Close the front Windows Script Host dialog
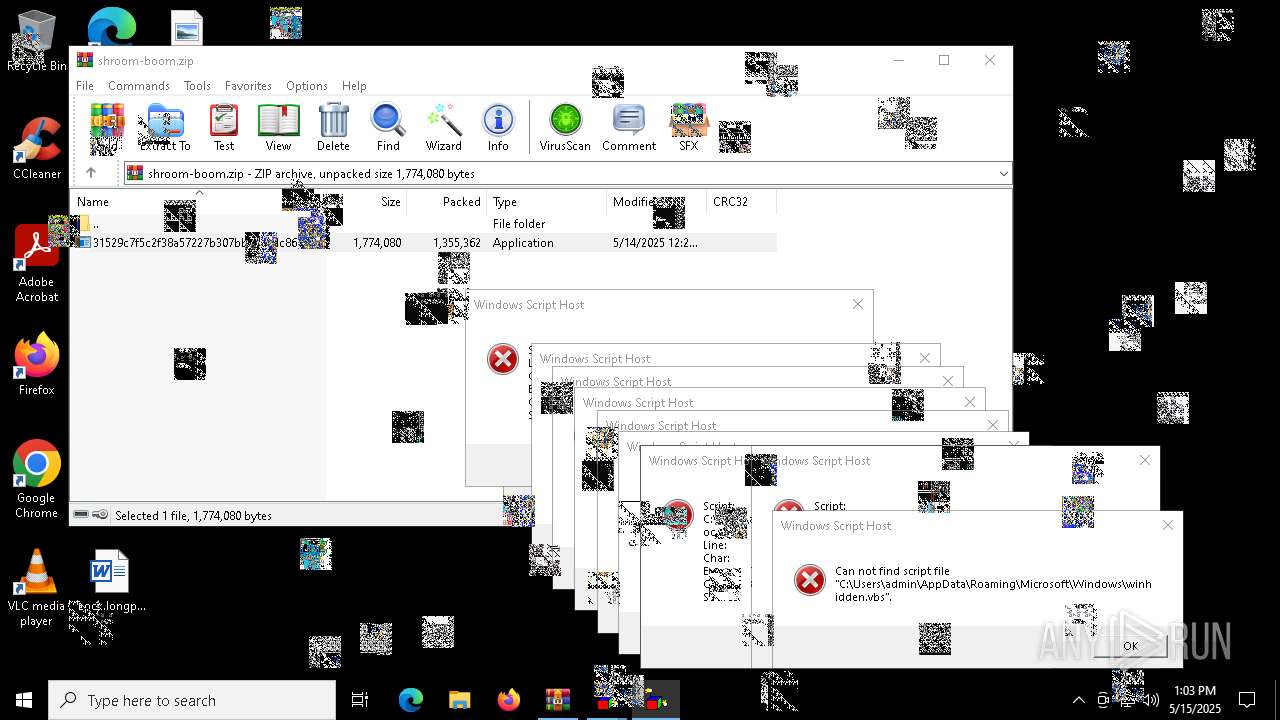 coord(1168,525)
